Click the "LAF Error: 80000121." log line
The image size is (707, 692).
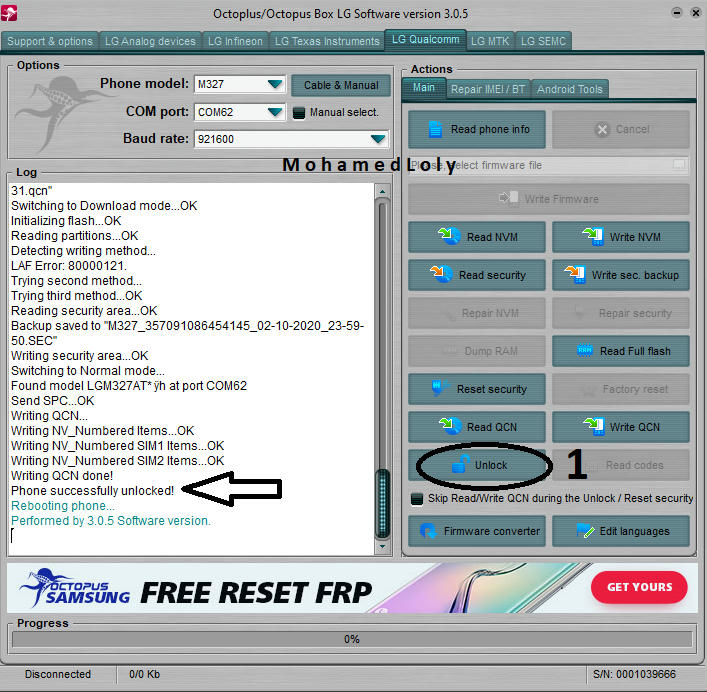tap(69, 266)
